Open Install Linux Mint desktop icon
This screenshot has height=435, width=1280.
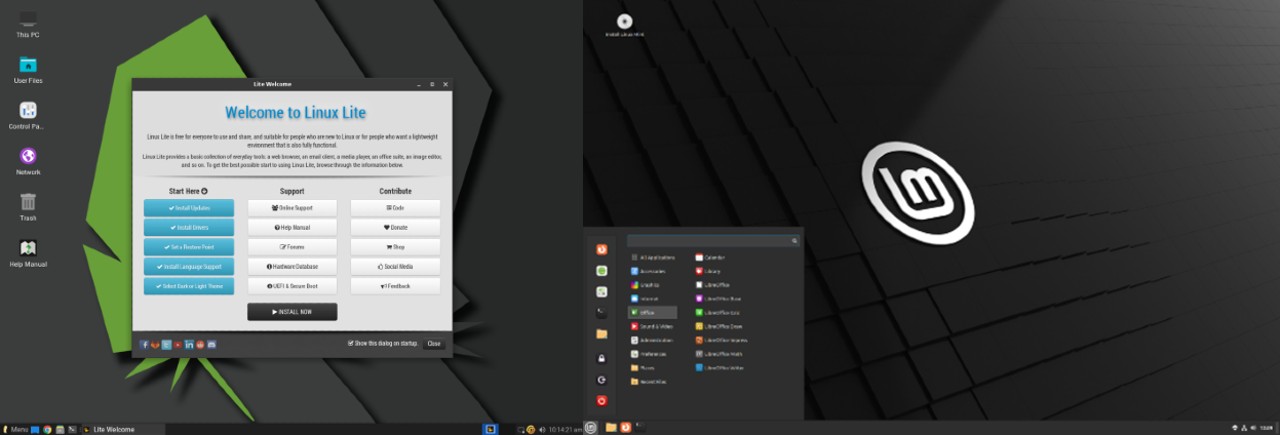[624, 25]
